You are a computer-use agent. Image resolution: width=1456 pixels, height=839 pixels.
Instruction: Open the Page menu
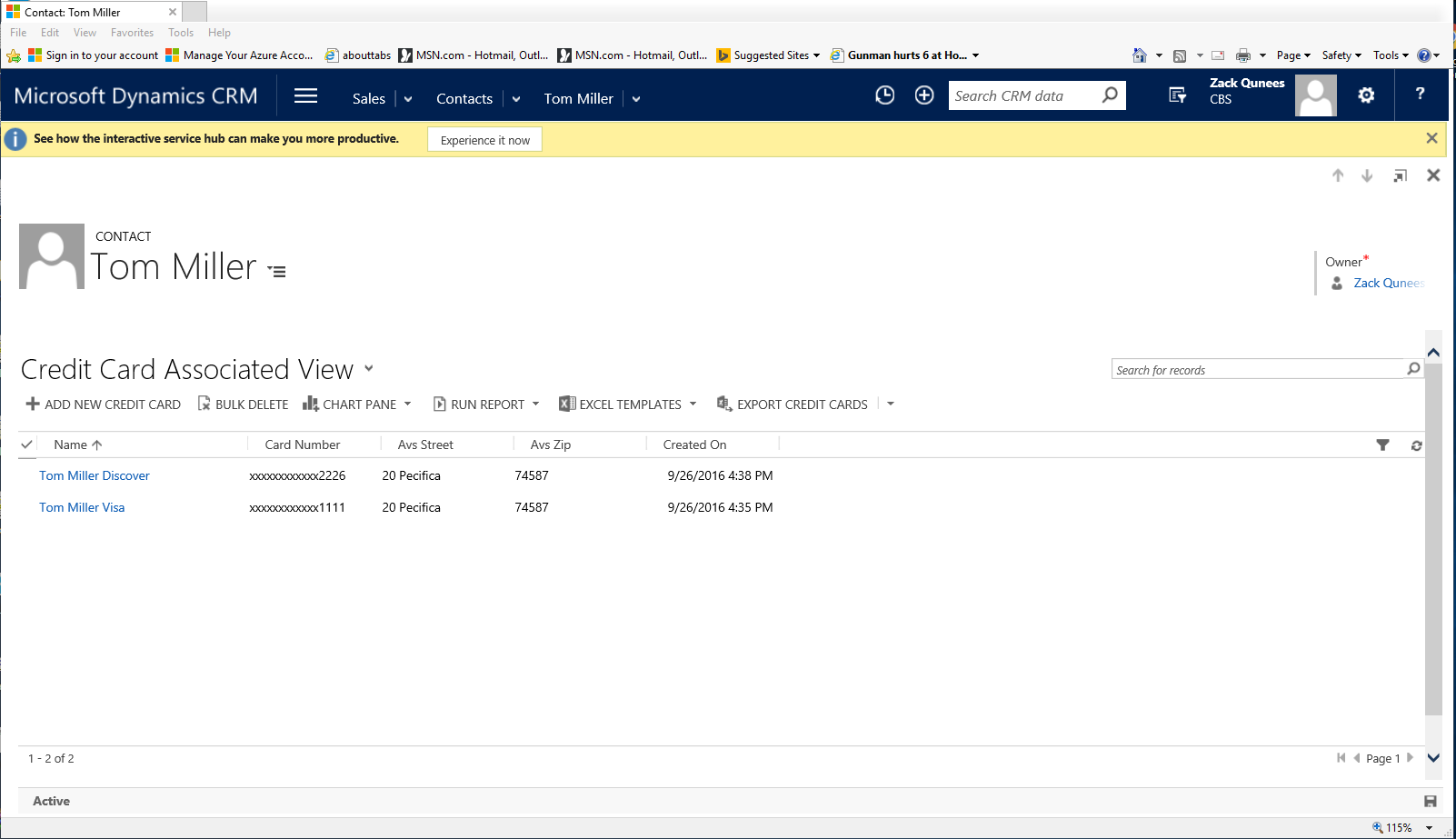1293,55
